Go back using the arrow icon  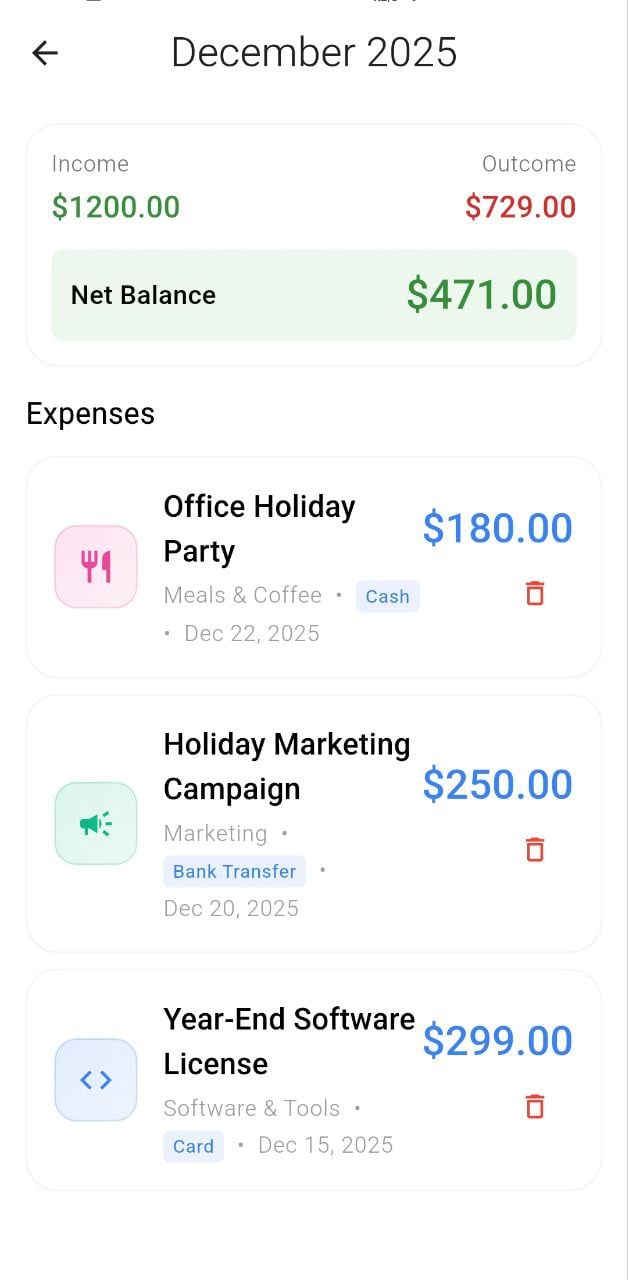pyautogui.click(x=45, y=53)
